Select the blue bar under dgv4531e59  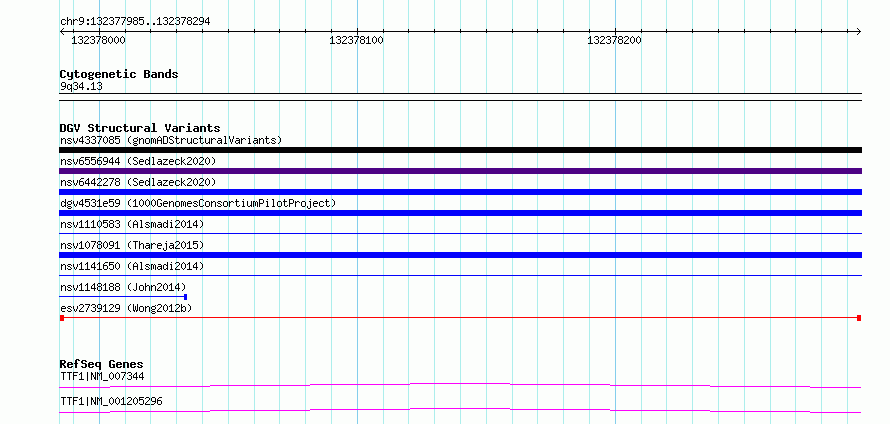[460, 213]
